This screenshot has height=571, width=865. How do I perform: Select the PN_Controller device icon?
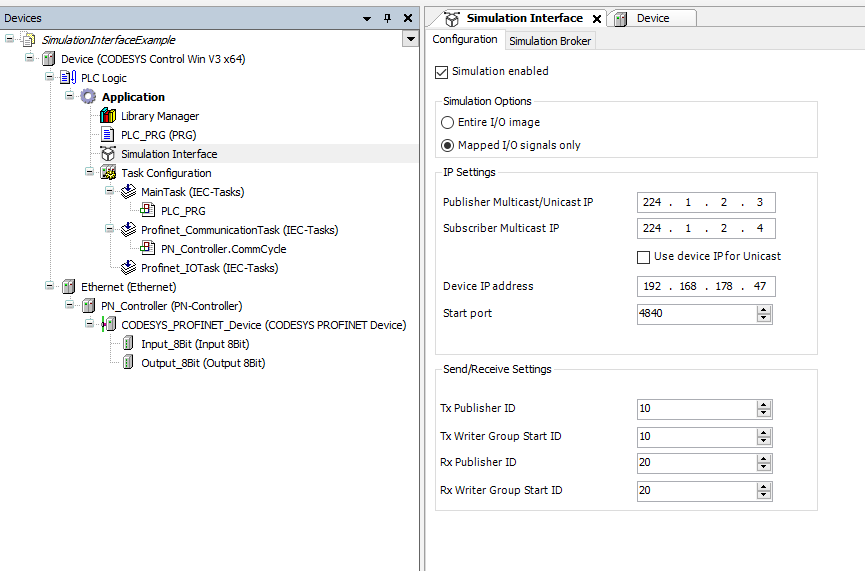[x=88, y=306]
